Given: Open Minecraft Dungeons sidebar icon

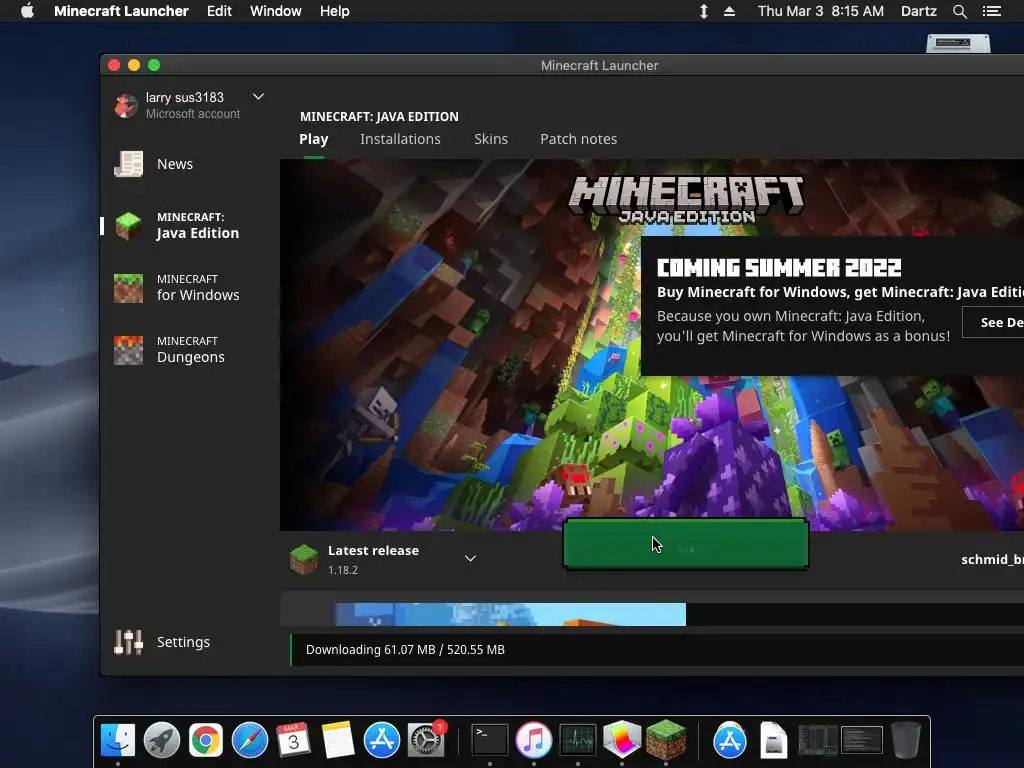Looking at the screenshot, I should pos(129,350).
